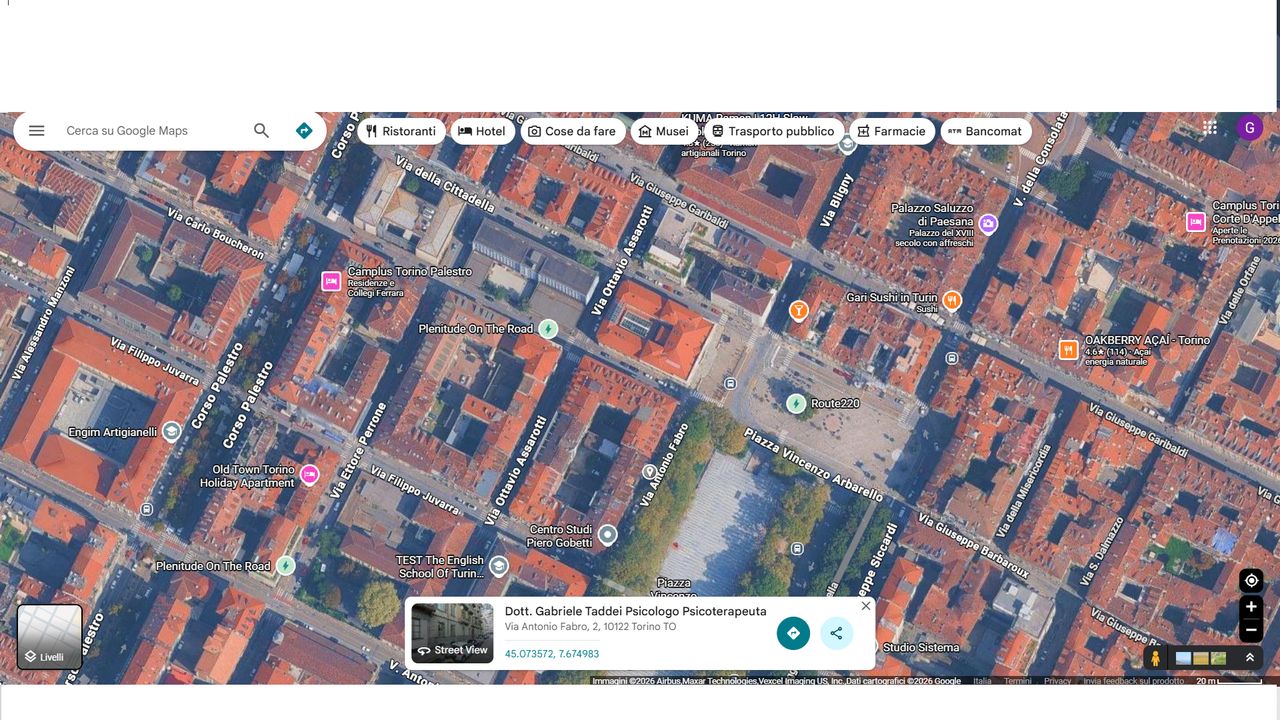Click the upper Plenitude On The Road charging pin
This screenshot has width=1280, height=720.
point(548,328)
